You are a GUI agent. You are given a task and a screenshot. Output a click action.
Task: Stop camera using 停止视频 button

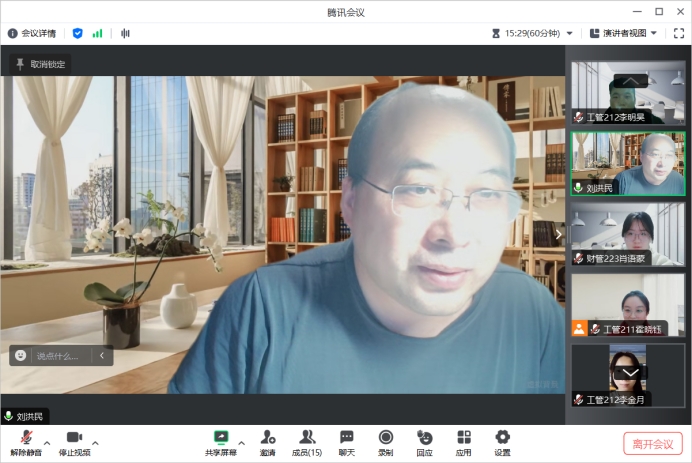click(x=74, y=440)
